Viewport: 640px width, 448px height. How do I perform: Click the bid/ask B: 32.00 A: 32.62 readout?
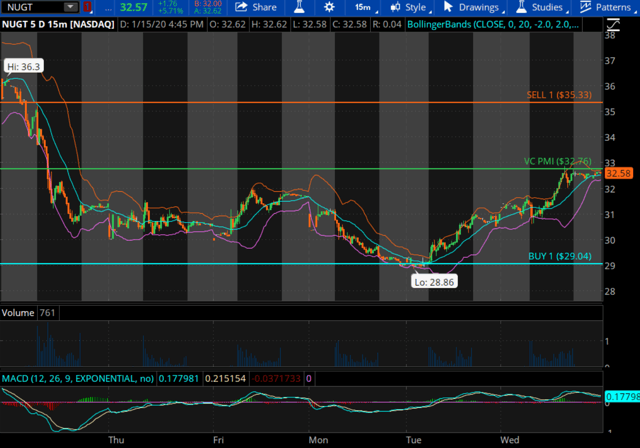tap(208, 7)
